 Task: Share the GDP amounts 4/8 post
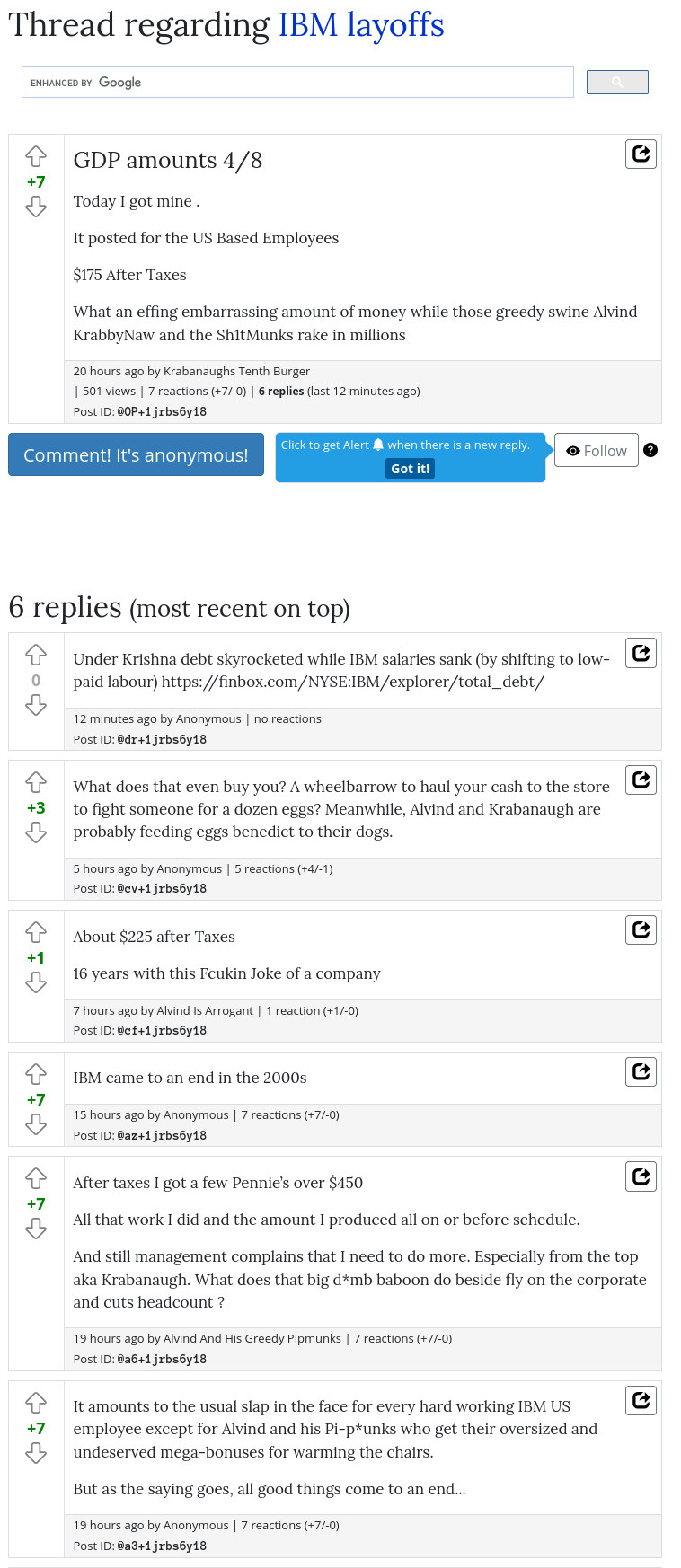pos(641,154)
